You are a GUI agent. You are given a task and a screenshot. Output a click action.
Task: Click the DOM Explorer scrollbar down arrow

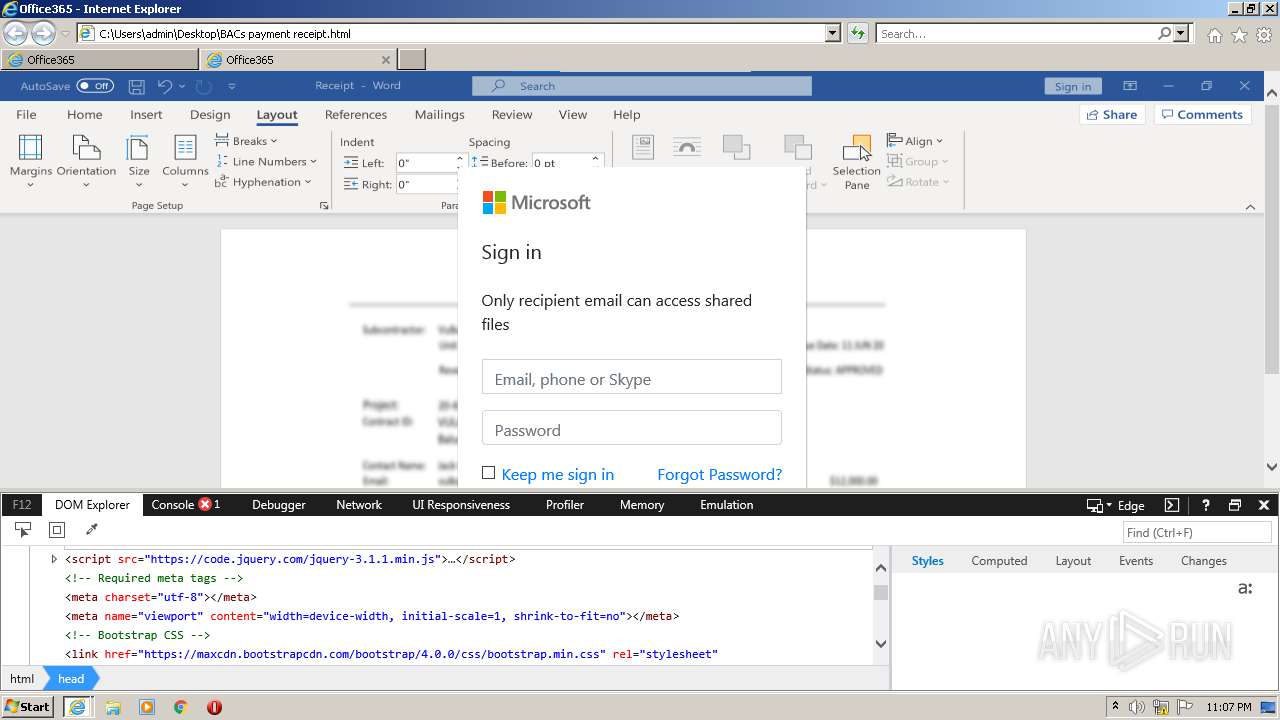[x=881, y=644]
